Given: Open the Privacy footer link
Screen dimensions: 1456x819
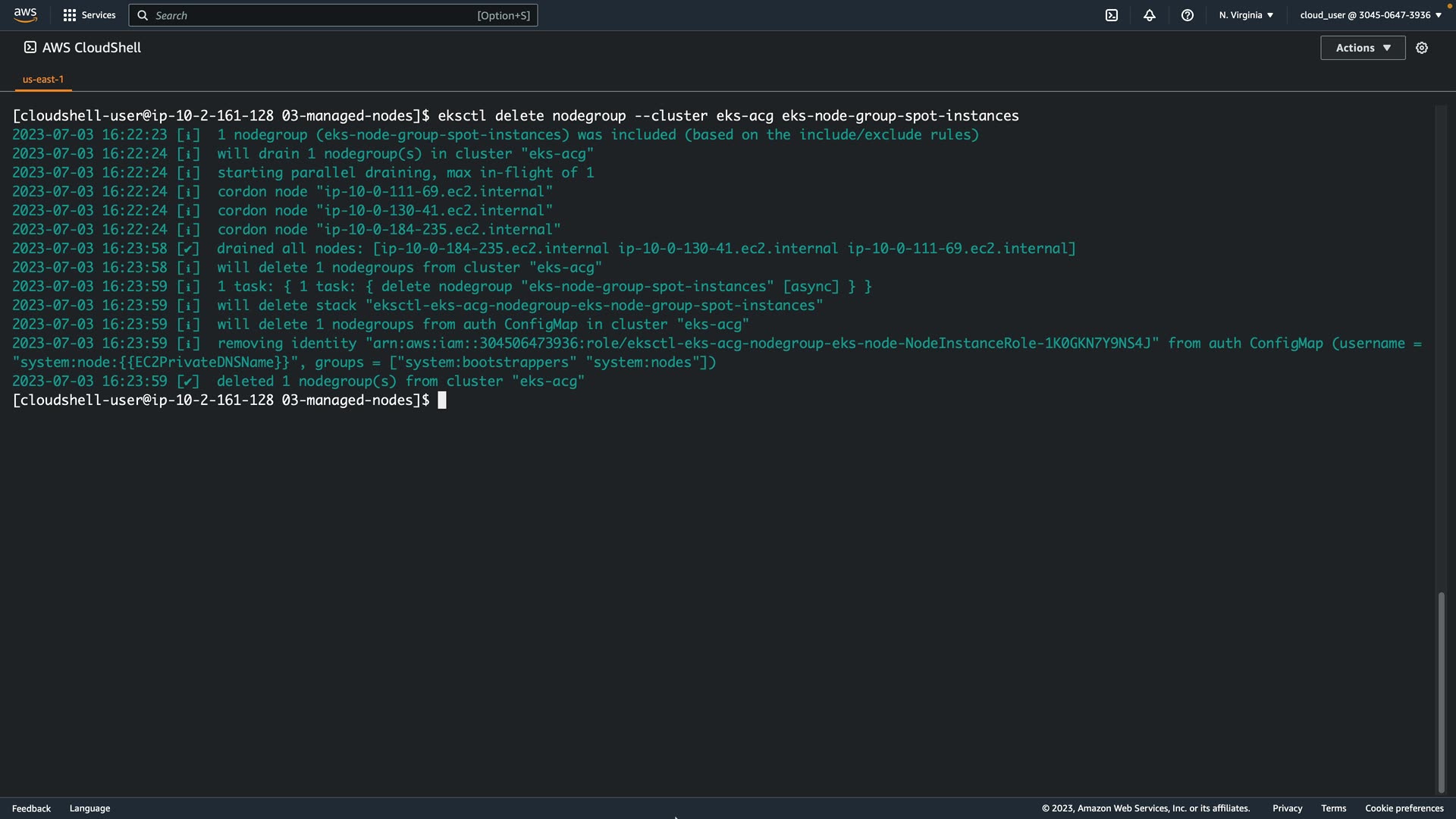Looking at the screenshot, I should tap(1287, 808).
